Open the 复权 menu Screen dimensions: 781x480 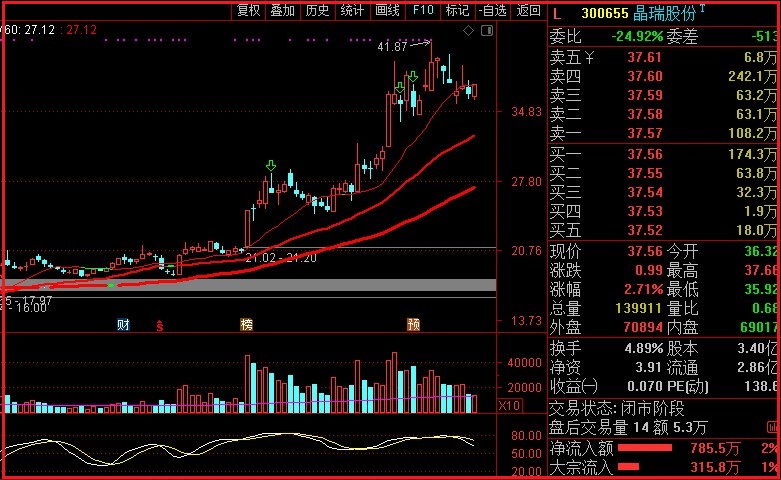pos(249,10)
